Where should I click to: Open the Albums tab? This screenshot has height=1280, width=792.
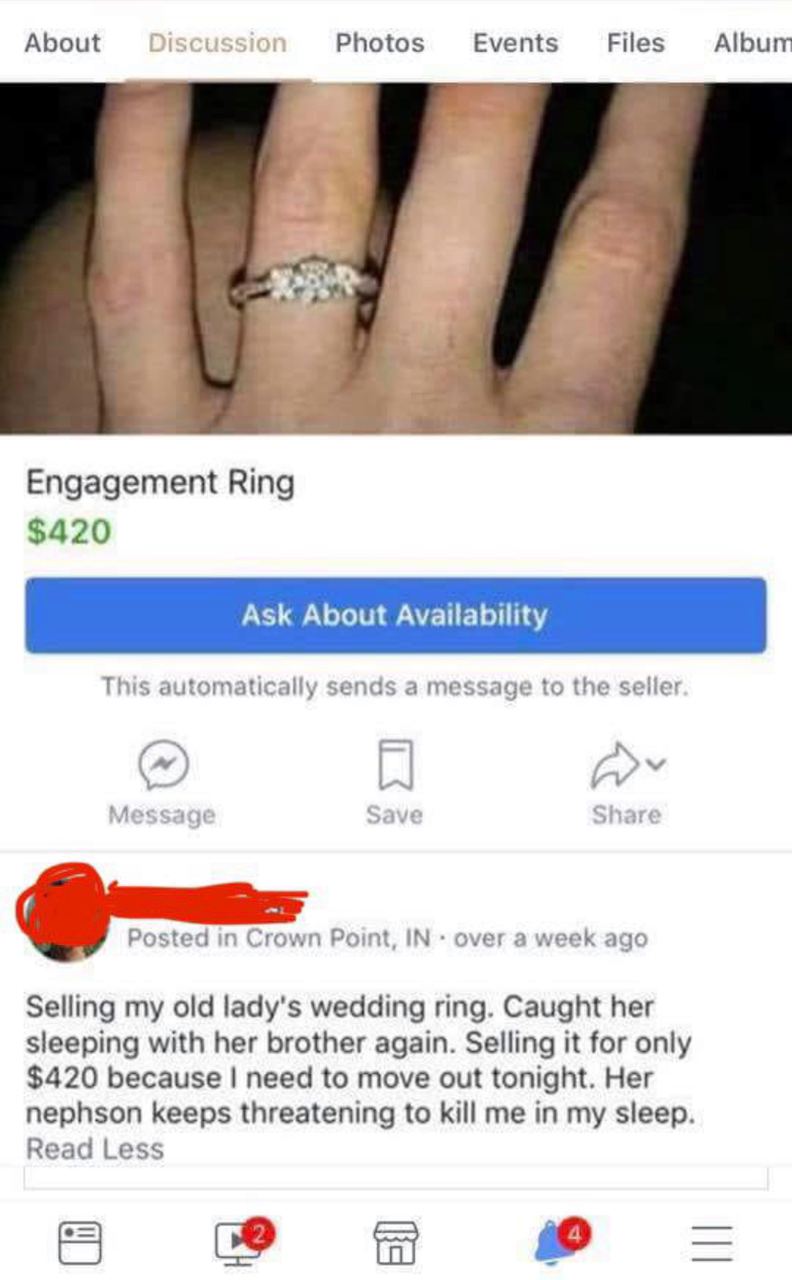point(753,43)
